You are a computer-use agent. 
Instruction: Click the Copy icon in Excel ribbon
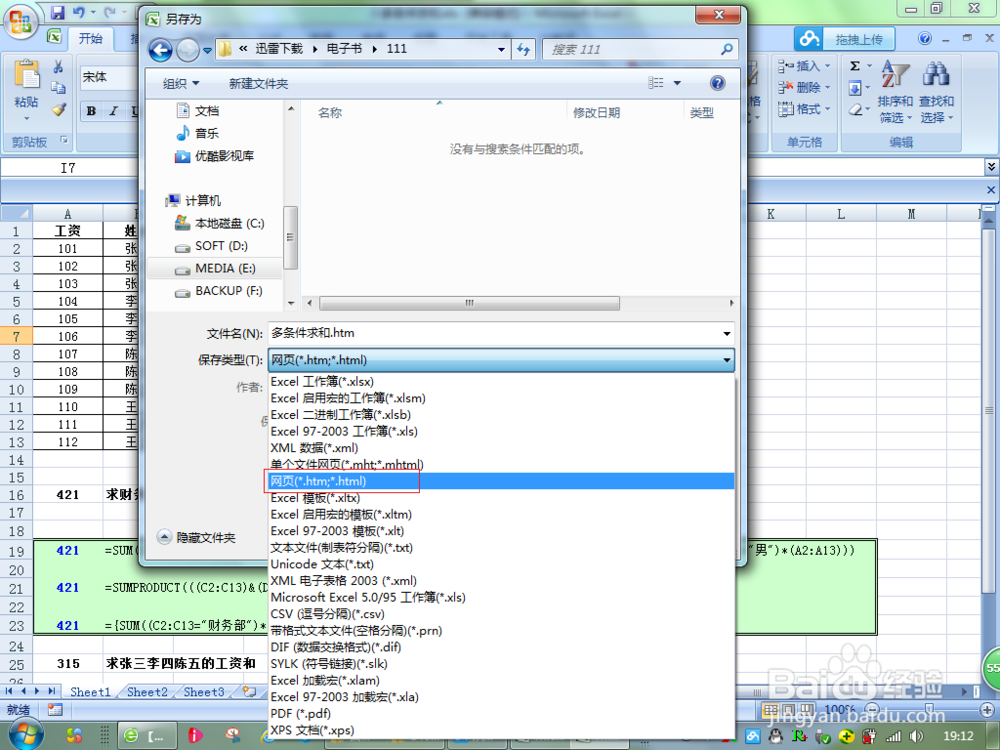coord(58,88)
